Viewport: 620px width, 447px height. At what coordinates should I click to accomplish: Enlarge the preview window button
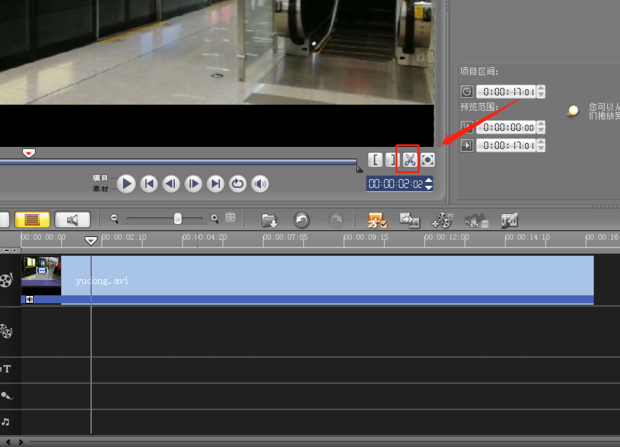427,160
